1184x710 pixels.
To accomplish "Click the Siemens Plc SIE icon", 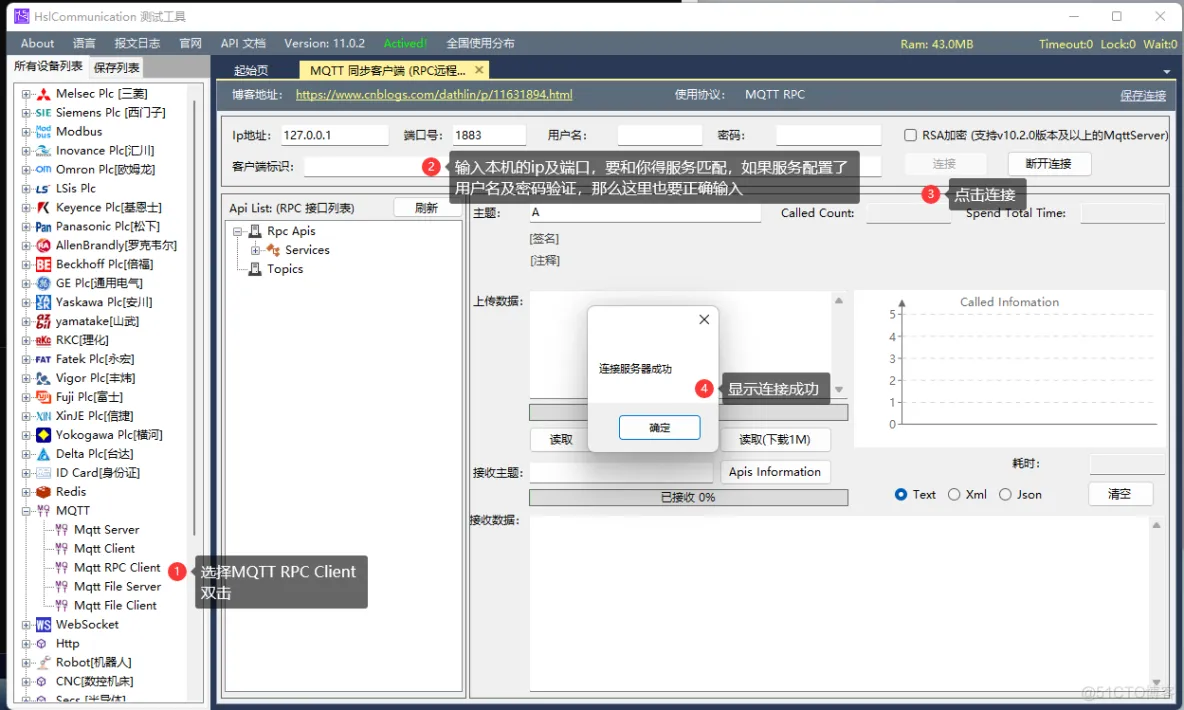I will pyautogui.click(x=44, y=113).
